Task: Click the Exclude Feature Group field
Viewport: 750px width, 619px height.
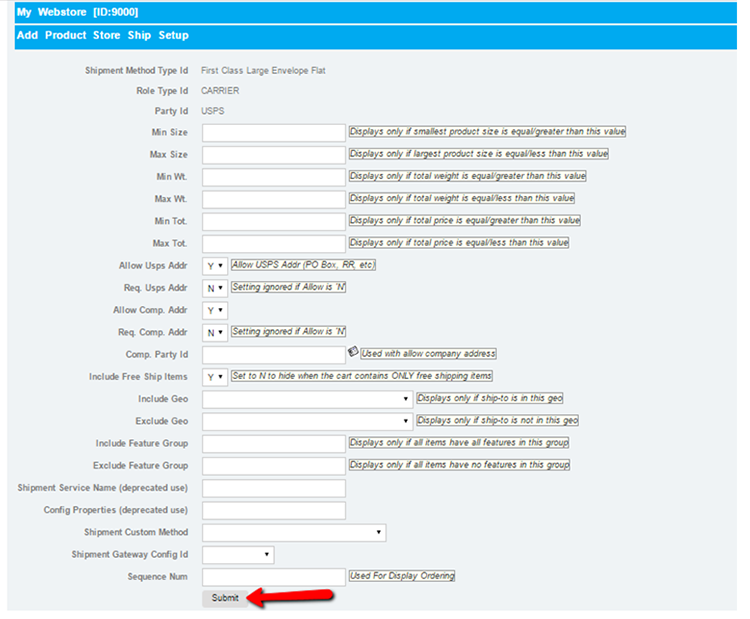Action: [x=274, y=466]
